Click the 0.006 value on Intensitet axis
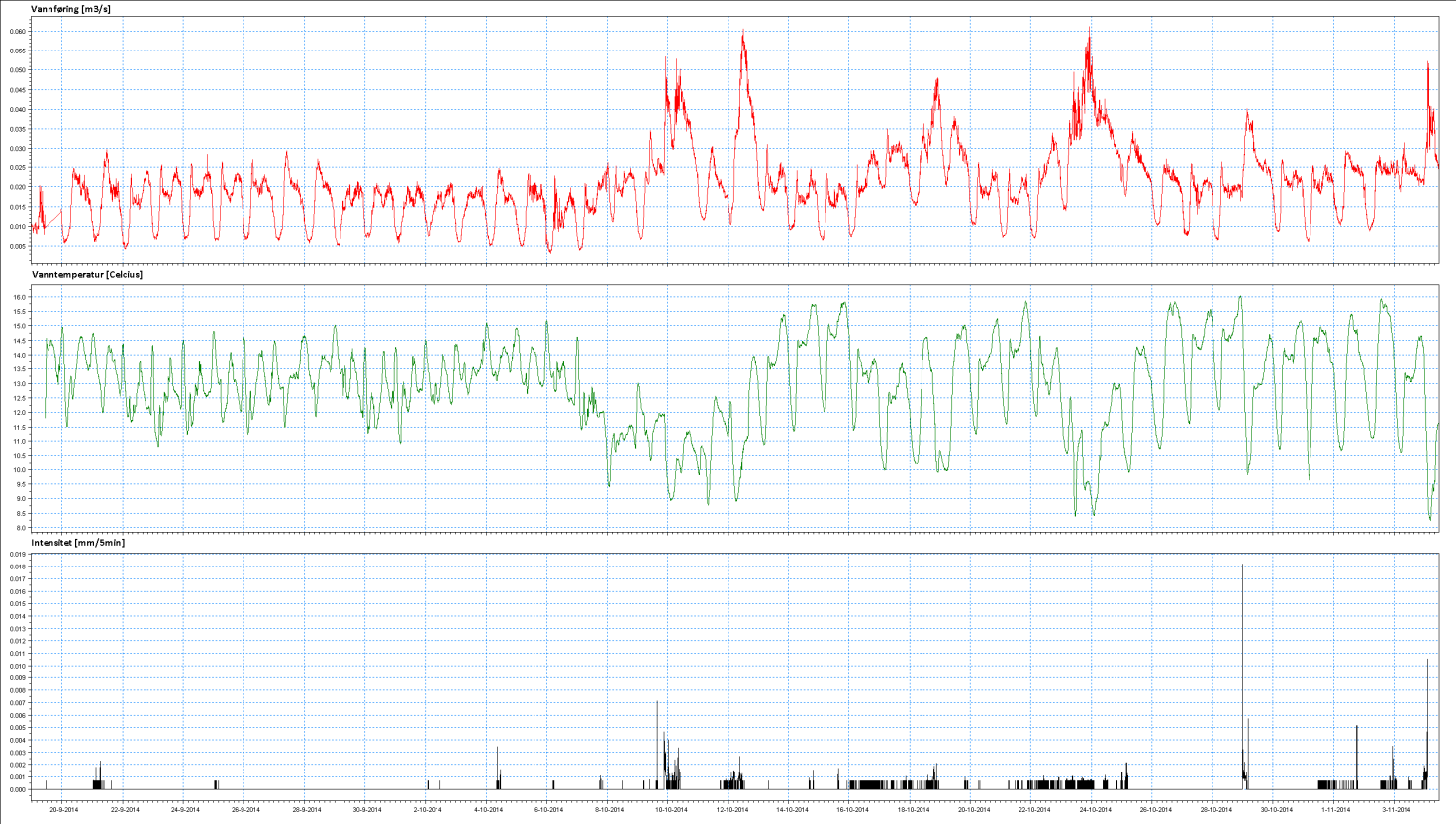The width and height of the screenshot is (1456, 824). [17, 716]
